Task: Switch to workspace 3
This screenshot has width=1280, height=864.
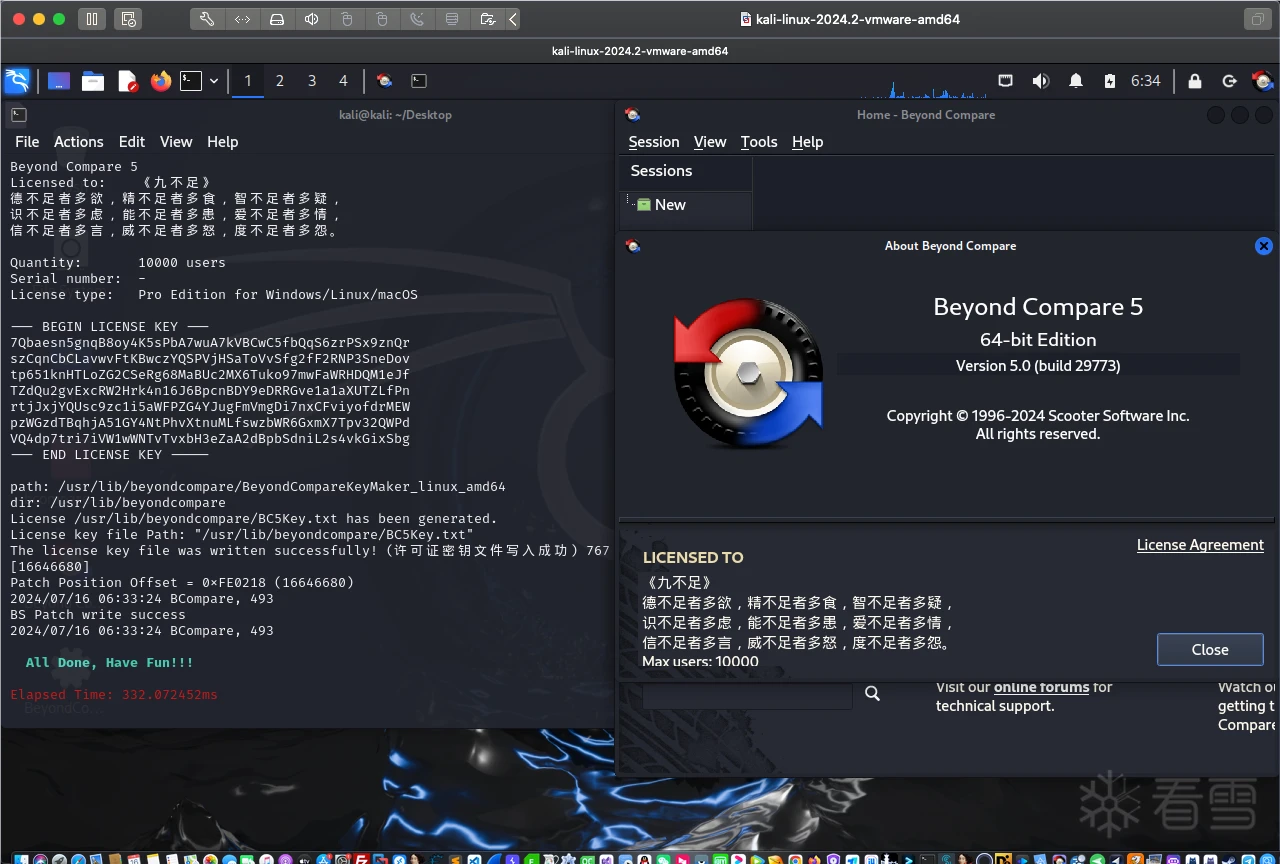Action: point(312,81)
